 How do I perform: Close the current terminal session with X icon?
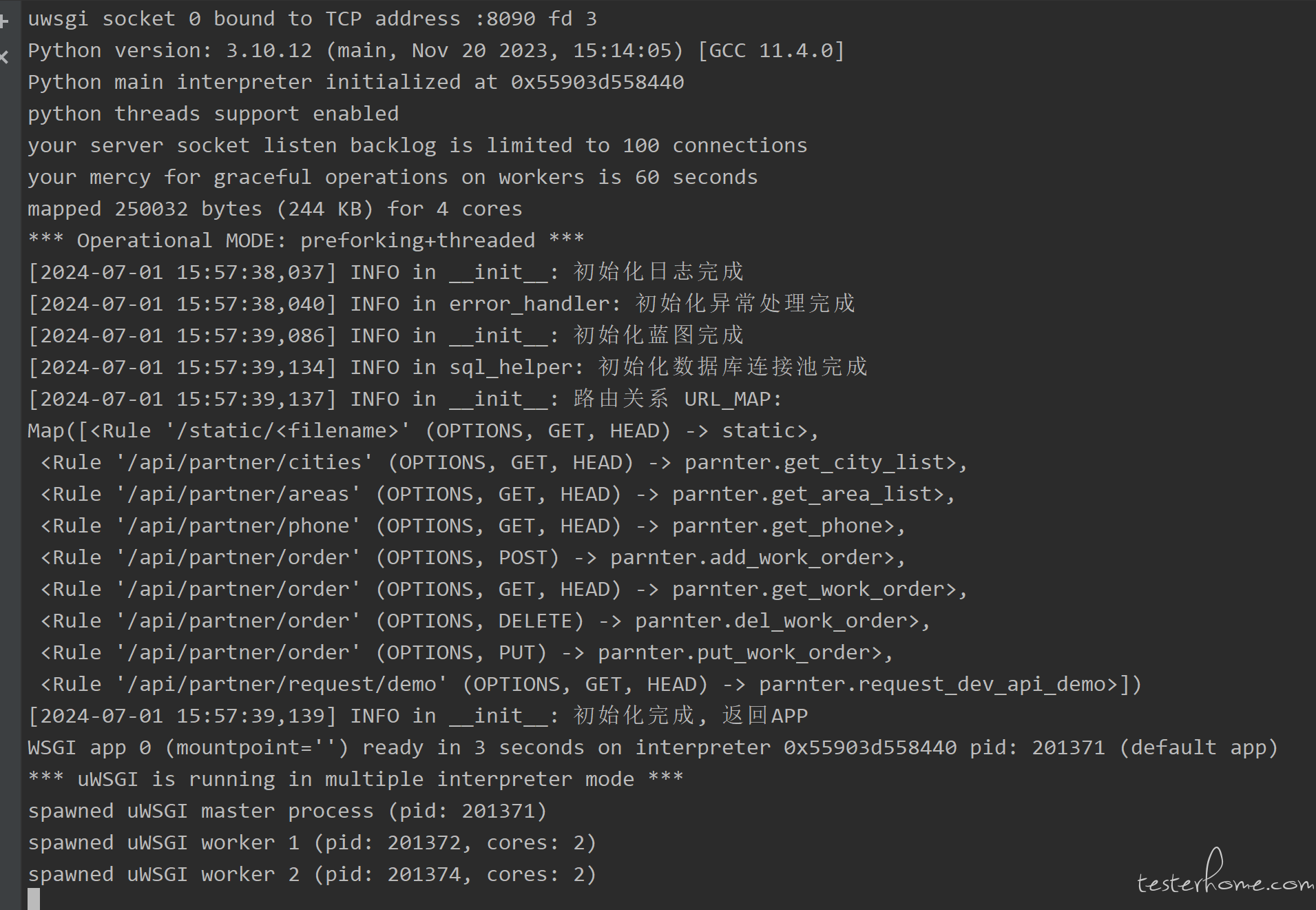(4, 57)
